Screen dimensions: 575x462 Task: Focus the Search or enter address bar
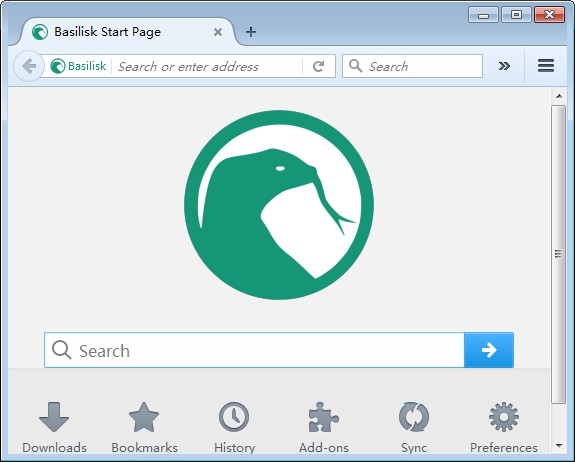(x=207, y=66)
